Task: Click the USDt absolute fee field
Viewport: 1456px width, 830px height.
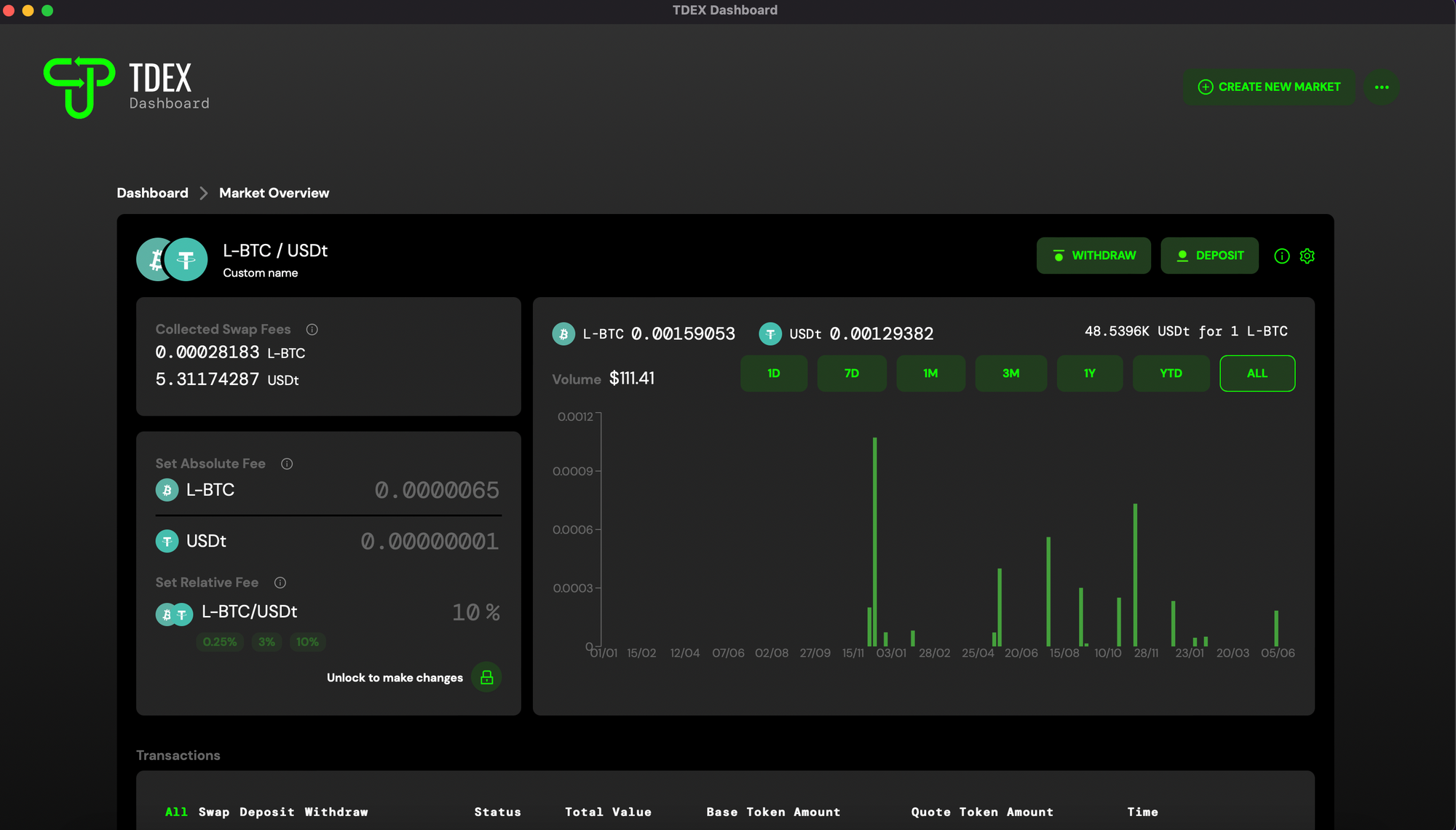Action: [x=430, y=542]
